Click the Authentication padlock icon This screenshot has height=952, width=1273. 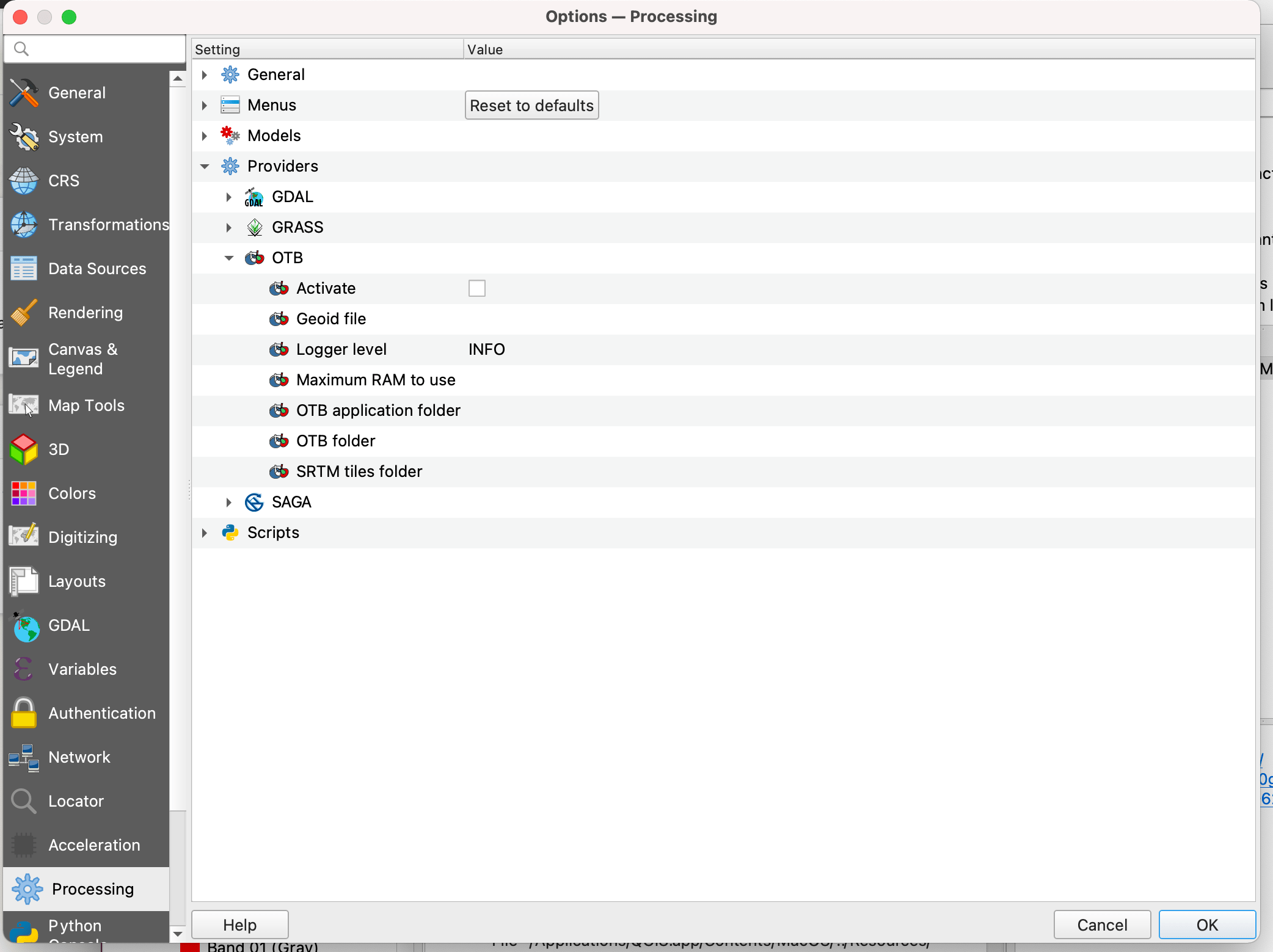[x=24, y=713]
